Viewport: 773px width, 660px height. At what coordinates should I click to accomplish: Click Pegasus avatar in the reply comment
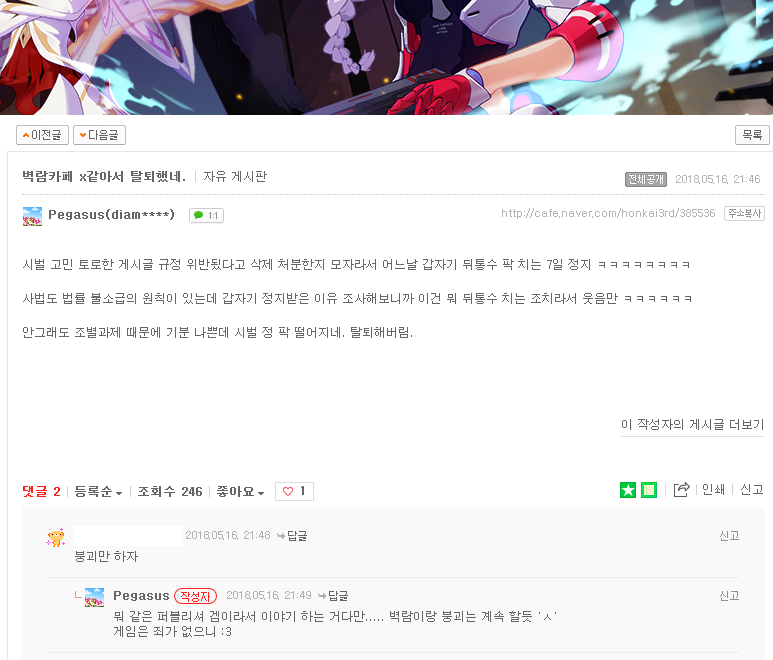[x=95, y=597]
